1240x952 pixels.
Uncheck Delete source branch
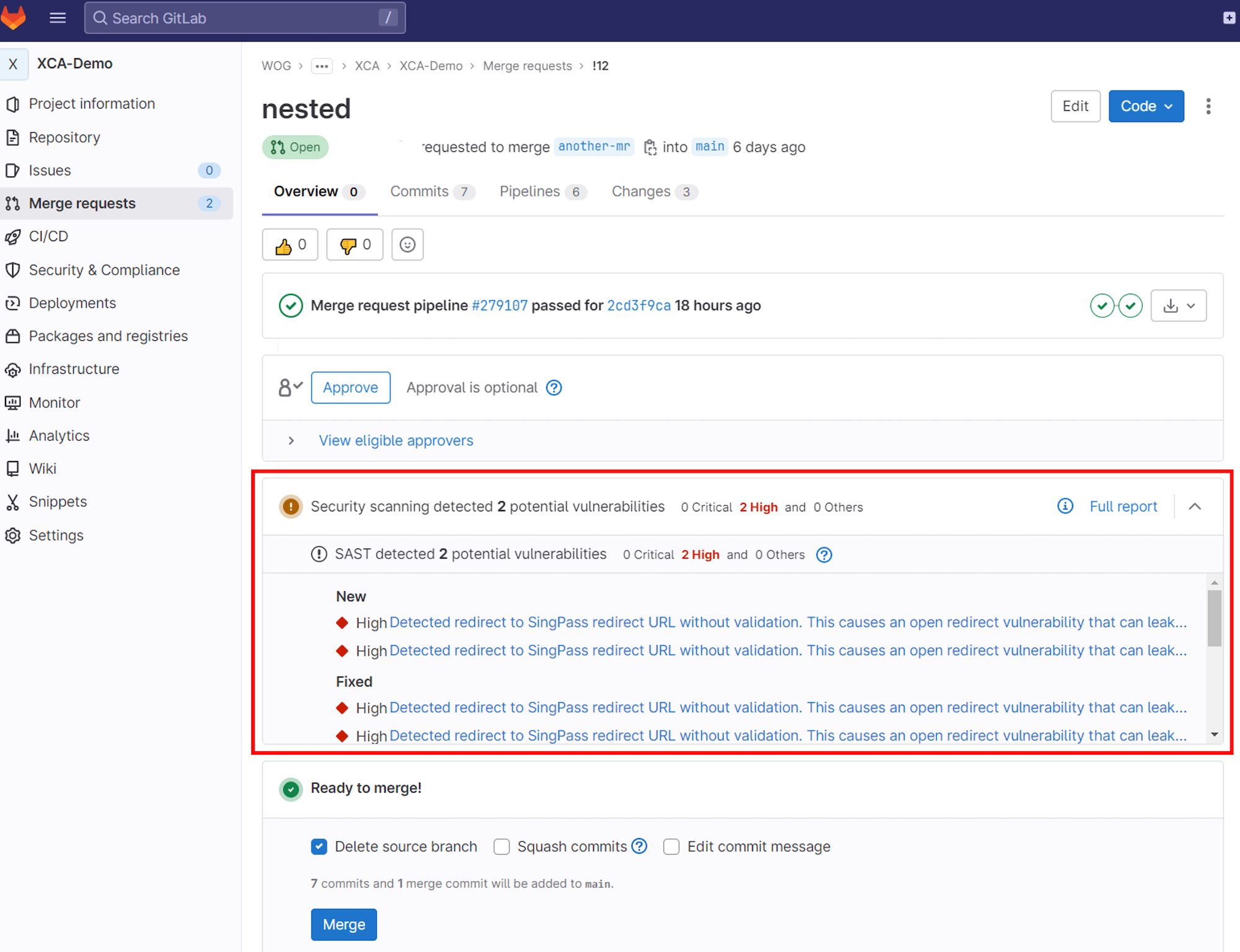(x=318, y=847)
